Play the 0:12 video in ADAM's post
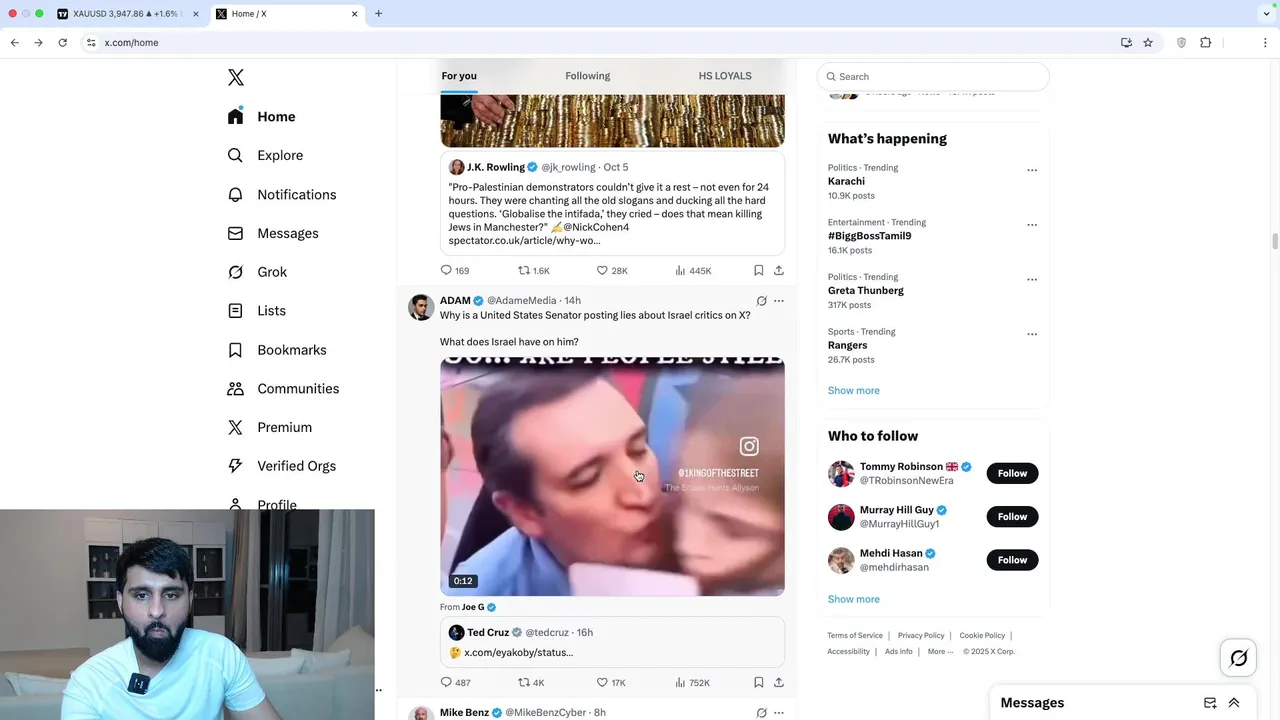The image size is (1280, 720). [x=612, y=477]
